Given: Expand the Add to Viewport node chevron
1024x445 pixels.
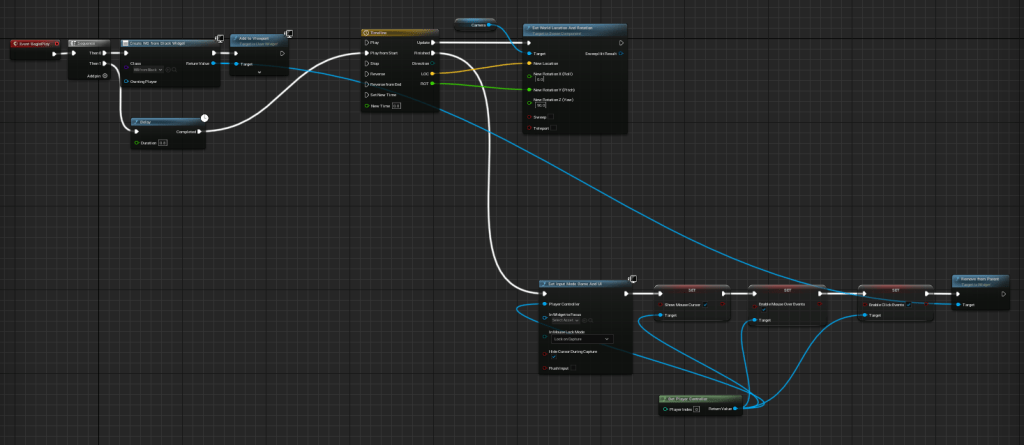Looking at the screenshot, I should coord(258,71).
